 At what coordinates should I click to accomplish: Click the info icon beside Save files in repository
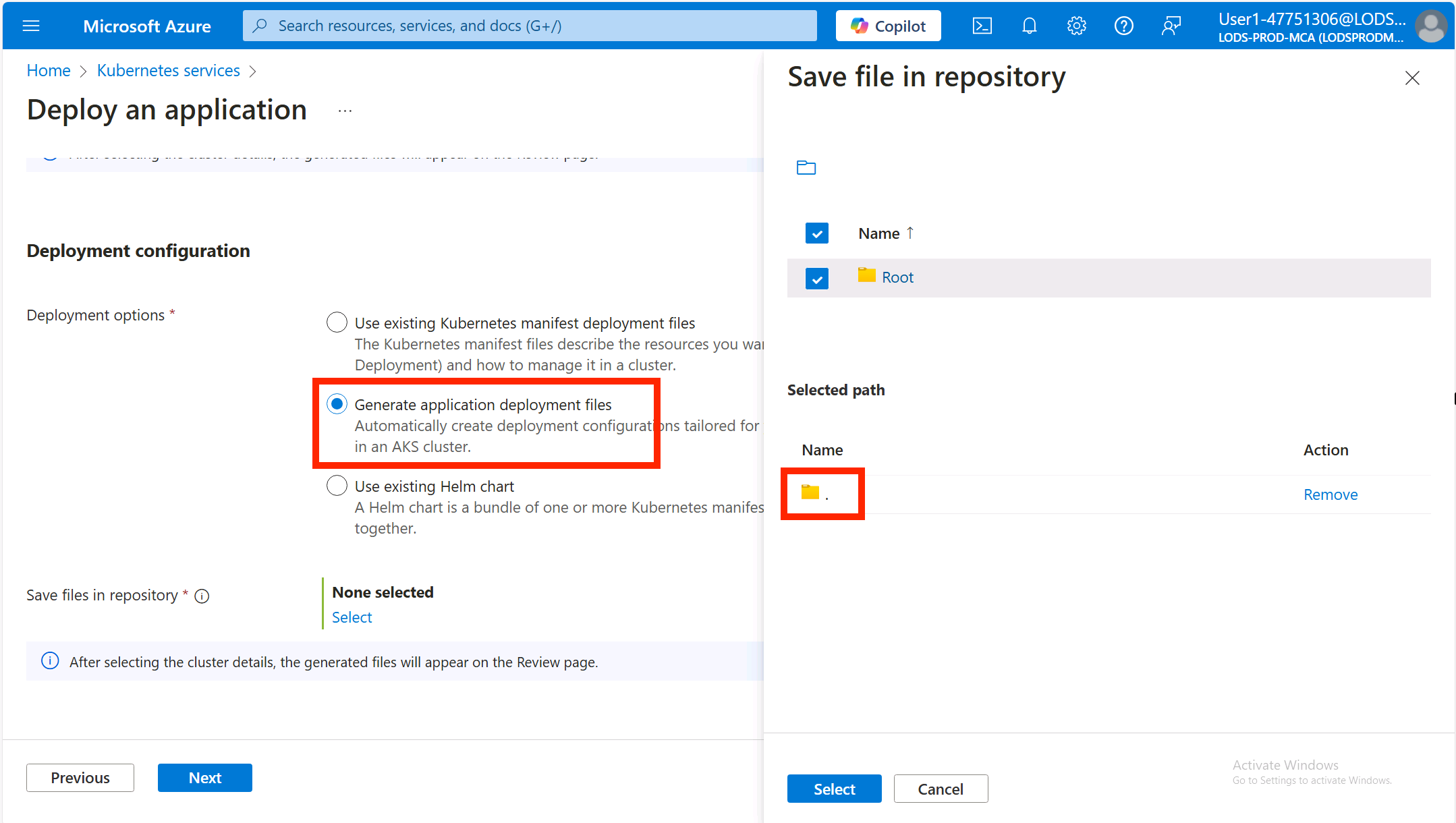[x=202, y=596]
